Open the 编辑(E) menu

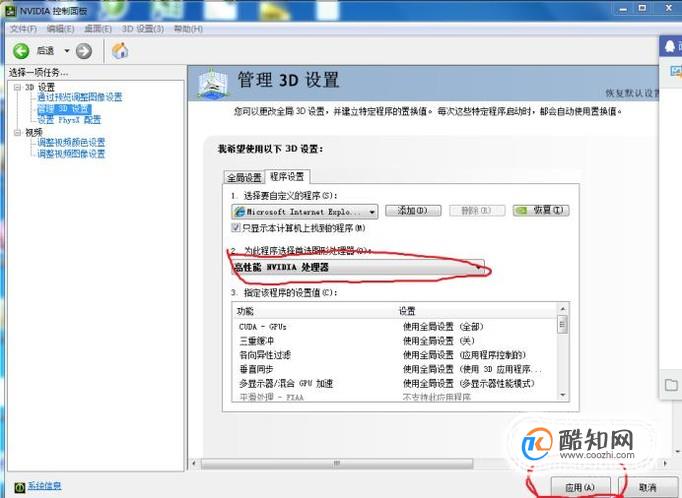60,29
